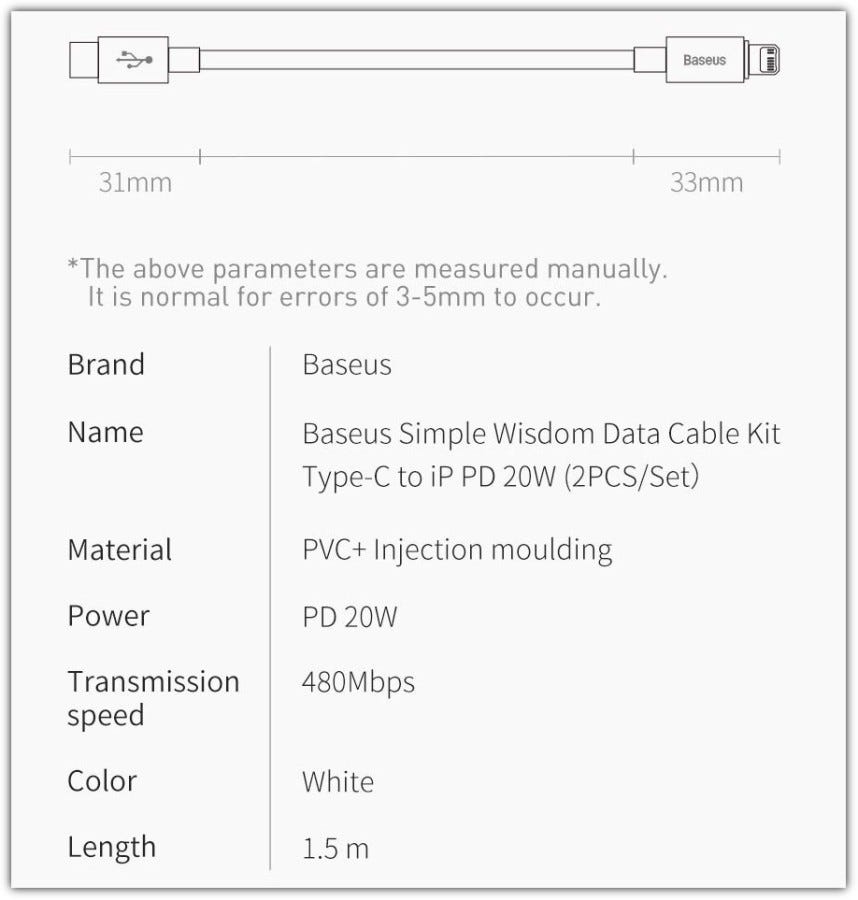Screen dimensions: 858x900
Task: Select the 33mm measurement label
Action: (706, 183)
